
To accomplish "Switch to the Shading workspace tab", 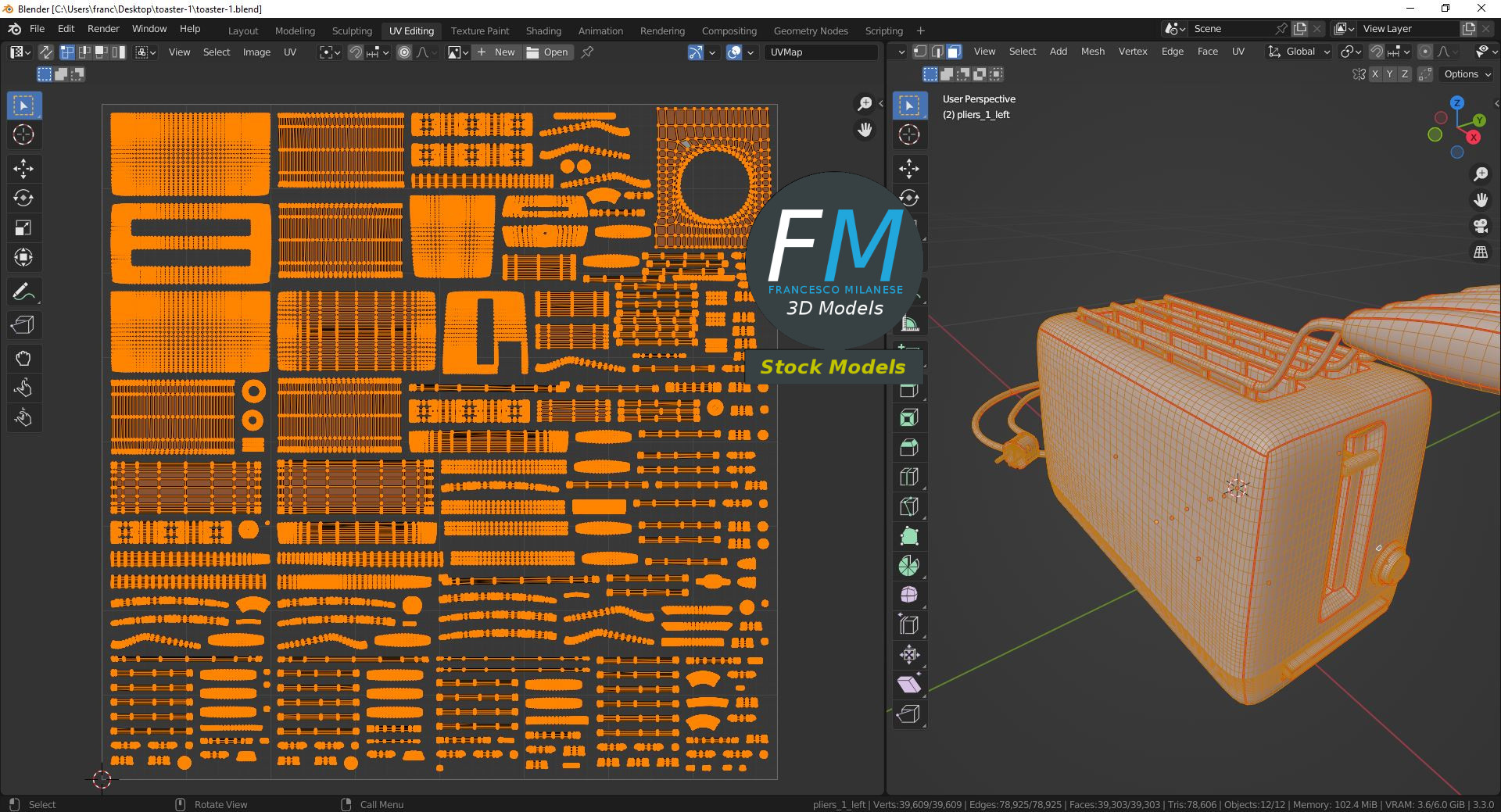I will tap(543, 30).
